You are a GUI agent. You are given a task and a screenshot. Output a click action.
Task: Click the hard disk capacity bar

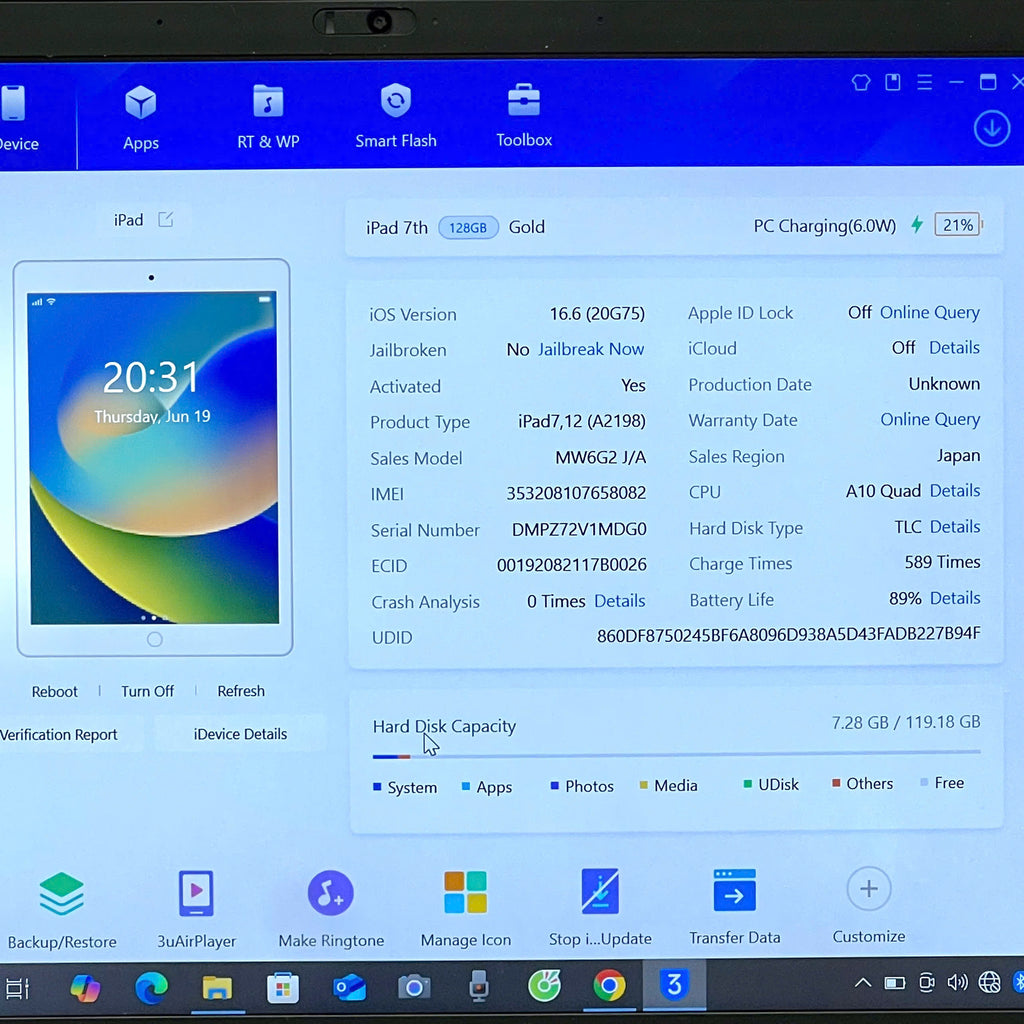click(677, 755)
